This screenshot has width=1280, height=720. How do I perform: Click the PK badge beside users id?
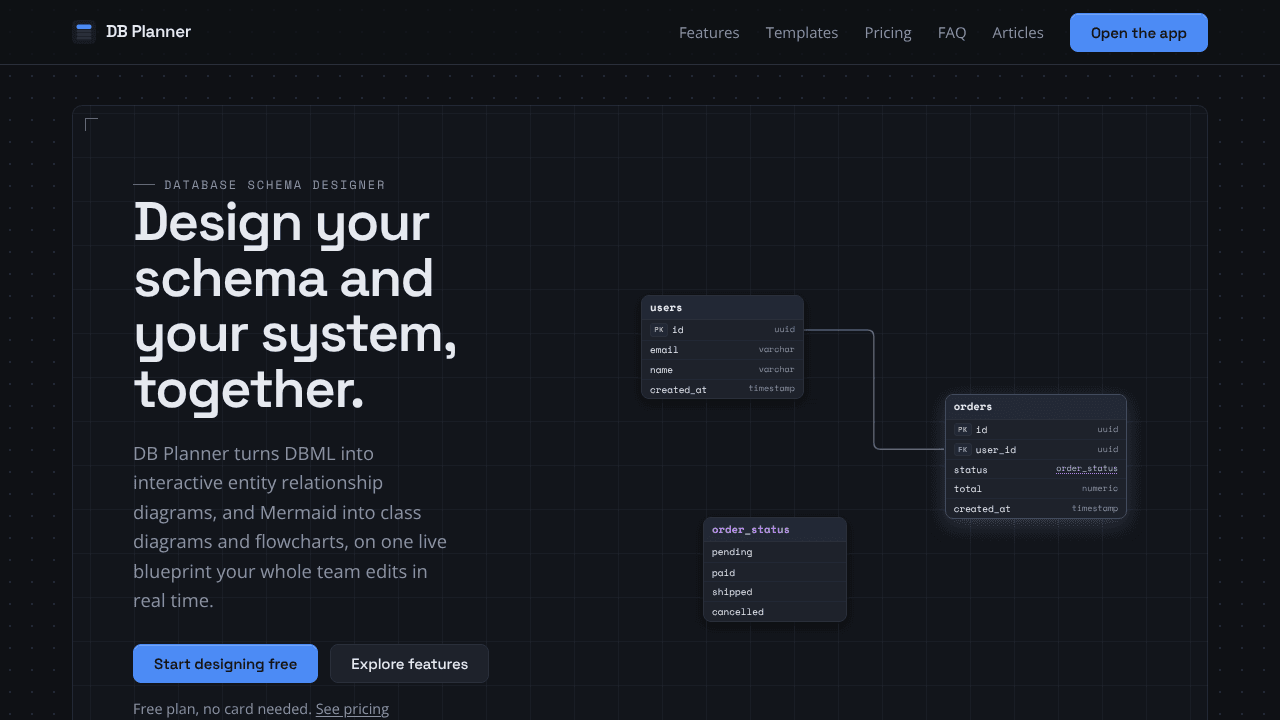658,329
